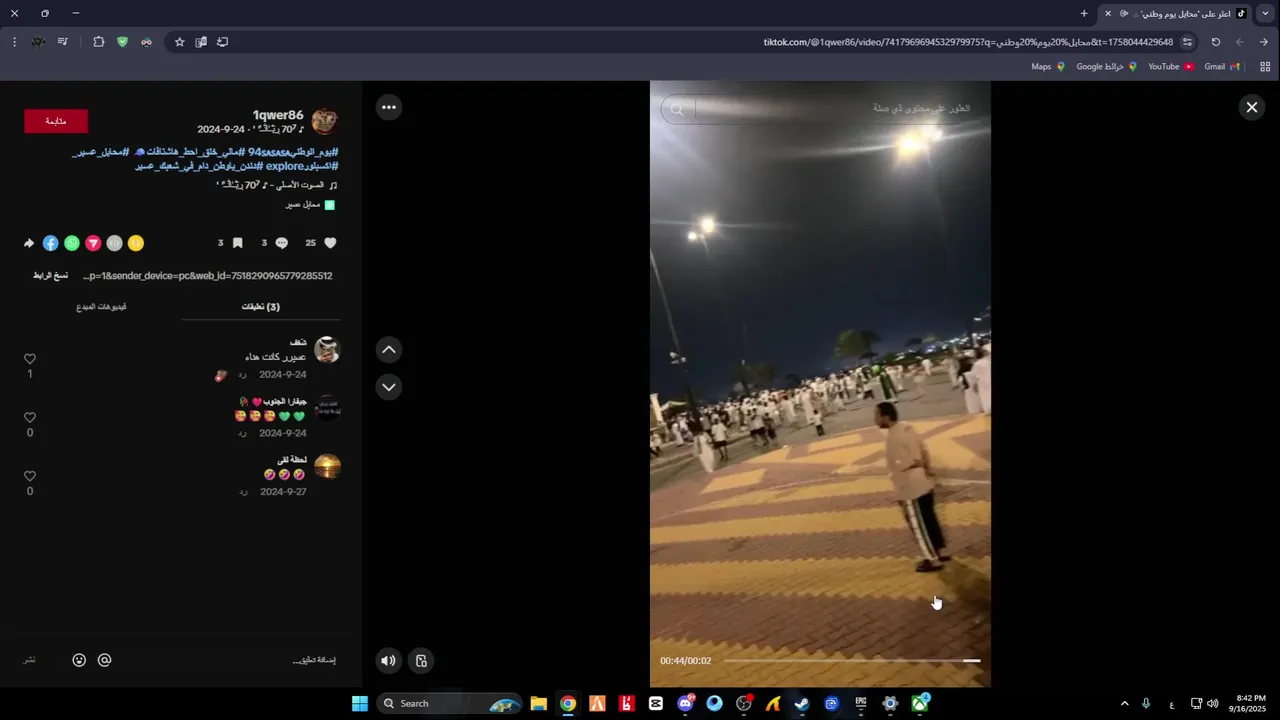Mute the video with speaker icon
This screenshot has width=1280, height=720.
pyautogui.click(x=388, y=660)
